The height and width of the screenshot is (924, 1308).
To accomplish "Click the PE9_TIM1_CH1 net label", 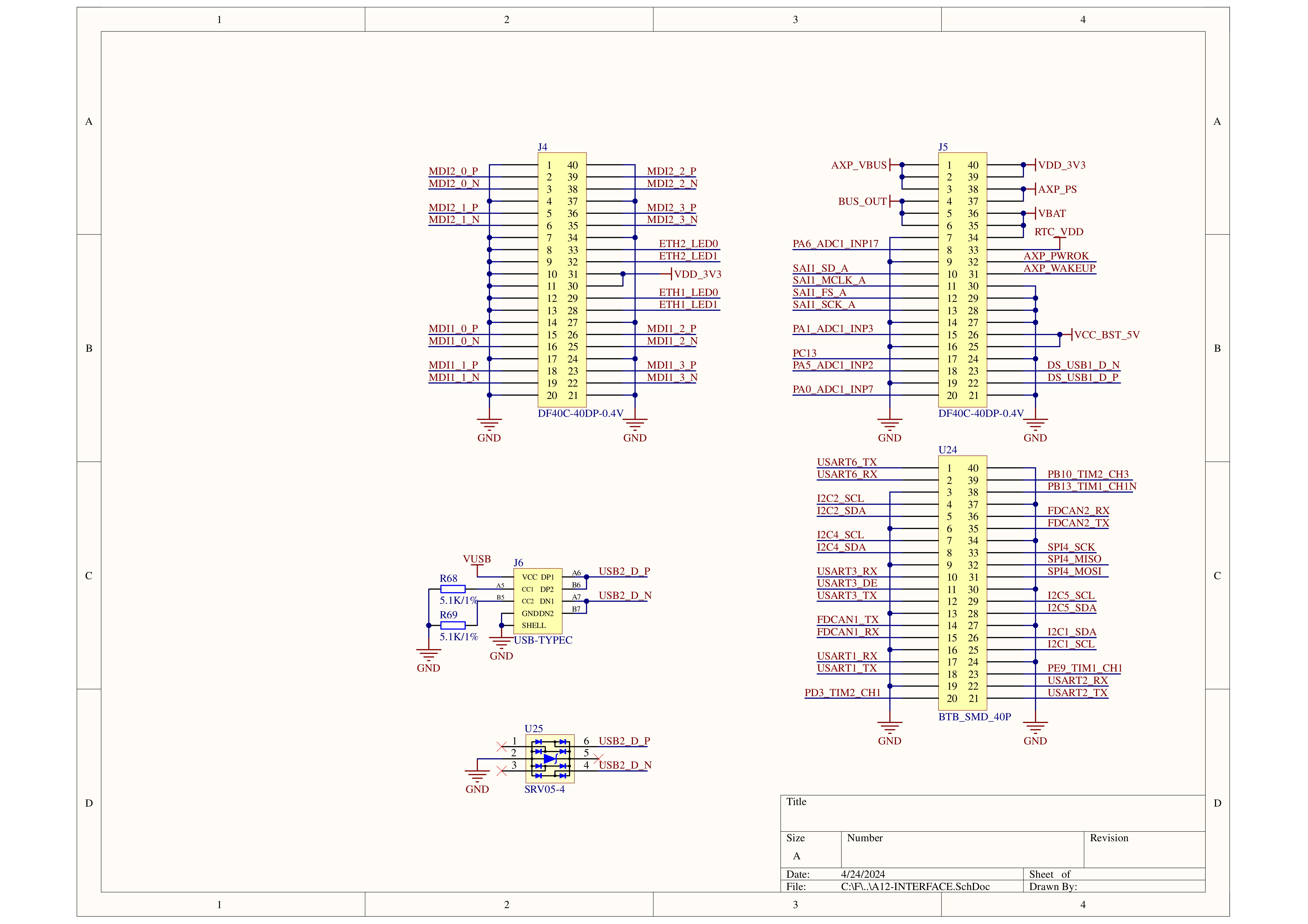I will [1085, 668].
